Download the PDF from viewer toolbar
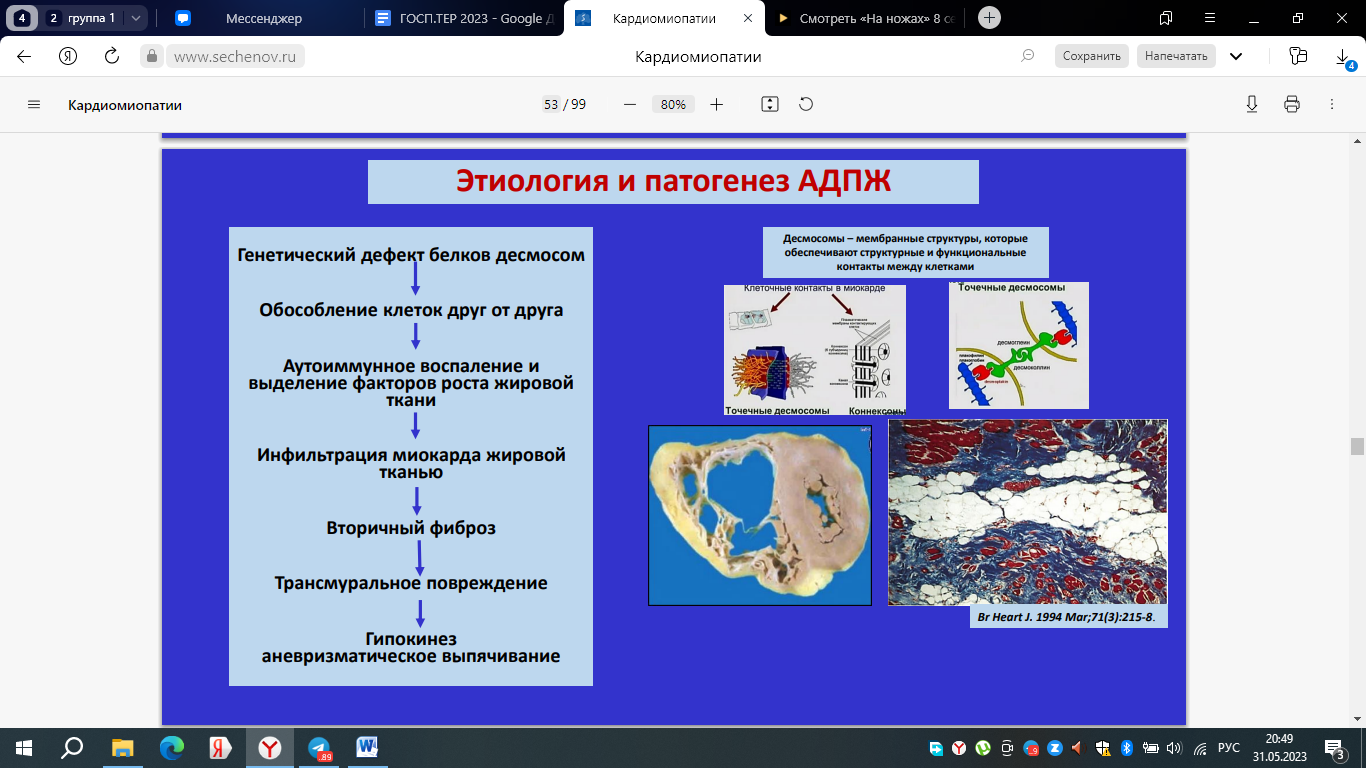The image size is (1366, 768). [1252, 104]
